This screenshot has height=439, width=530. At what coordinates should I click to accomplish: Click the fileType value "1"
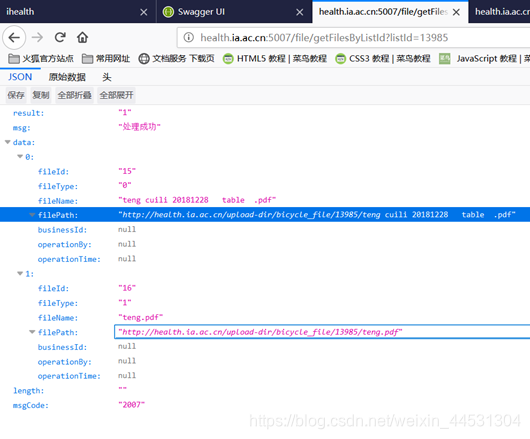124,302
